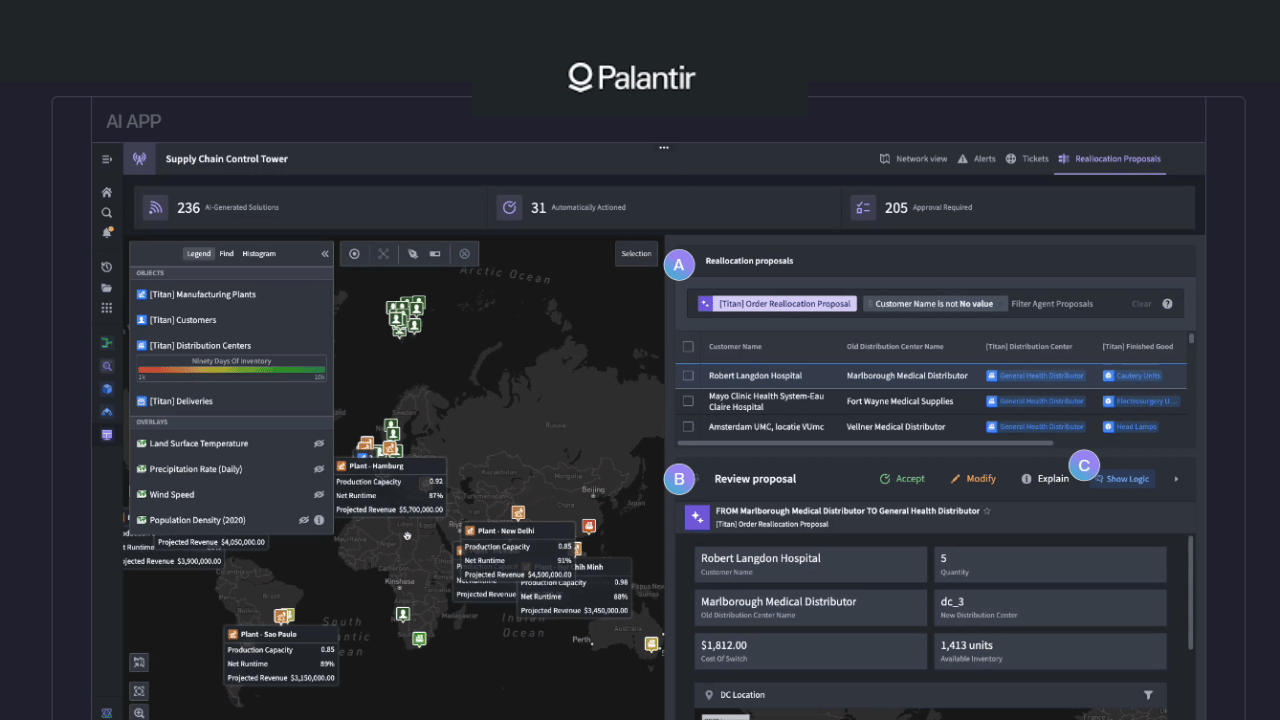Tick the Robert Langdon Hospital row checkbox
The width and height of the screenshot is (1280, 720).
pyautogui.click(x=688, y=376)
